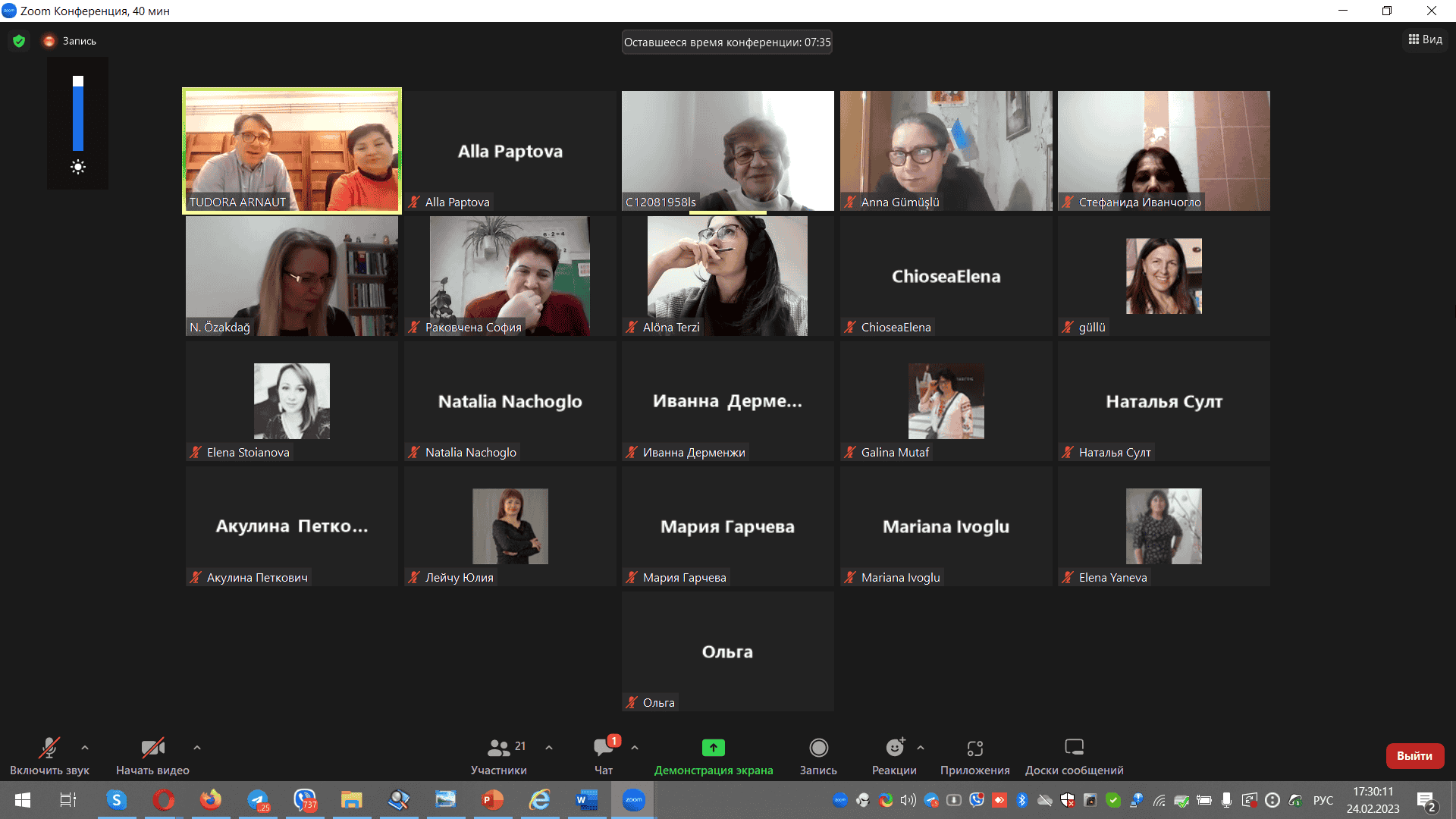Open Whiteboards (Доски сообщений) icon
Screen dimensions: 1456x819
click(1074, 748)
